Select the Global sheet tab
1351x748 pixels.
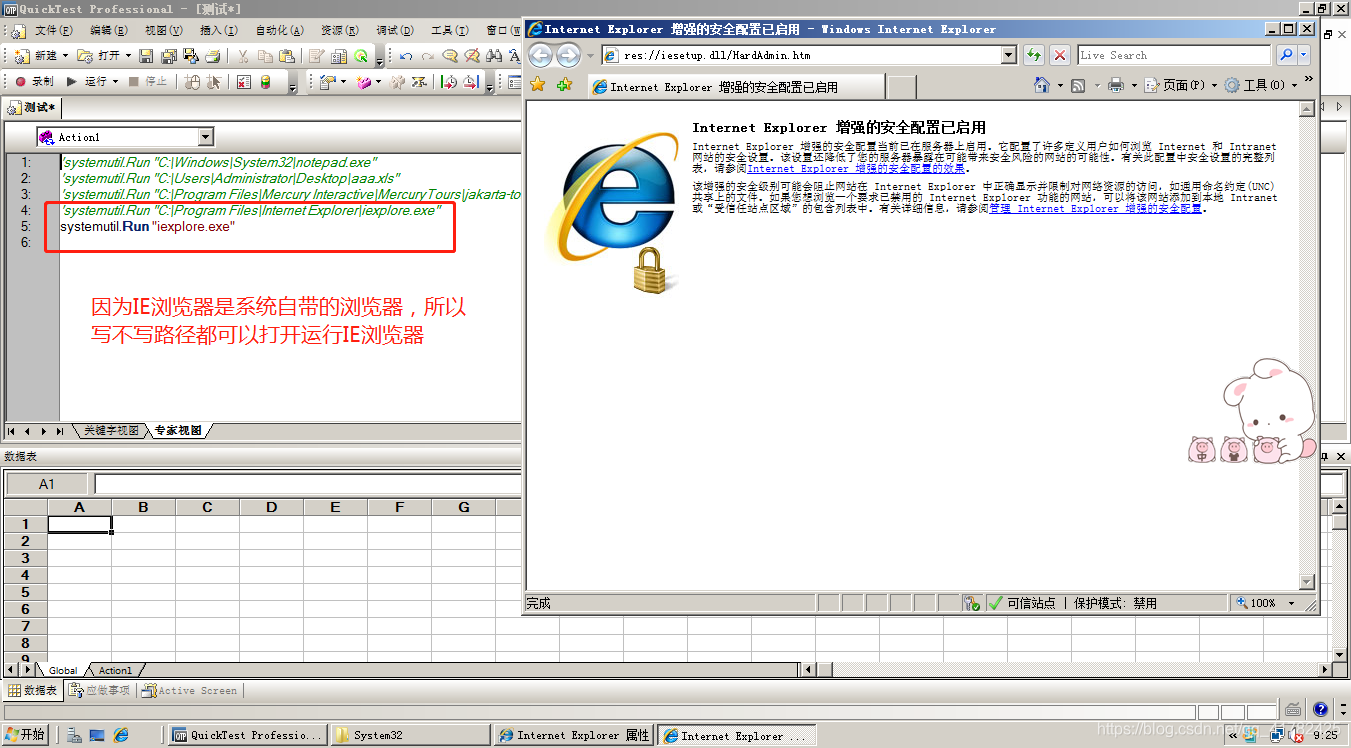(x=63, y=670)
